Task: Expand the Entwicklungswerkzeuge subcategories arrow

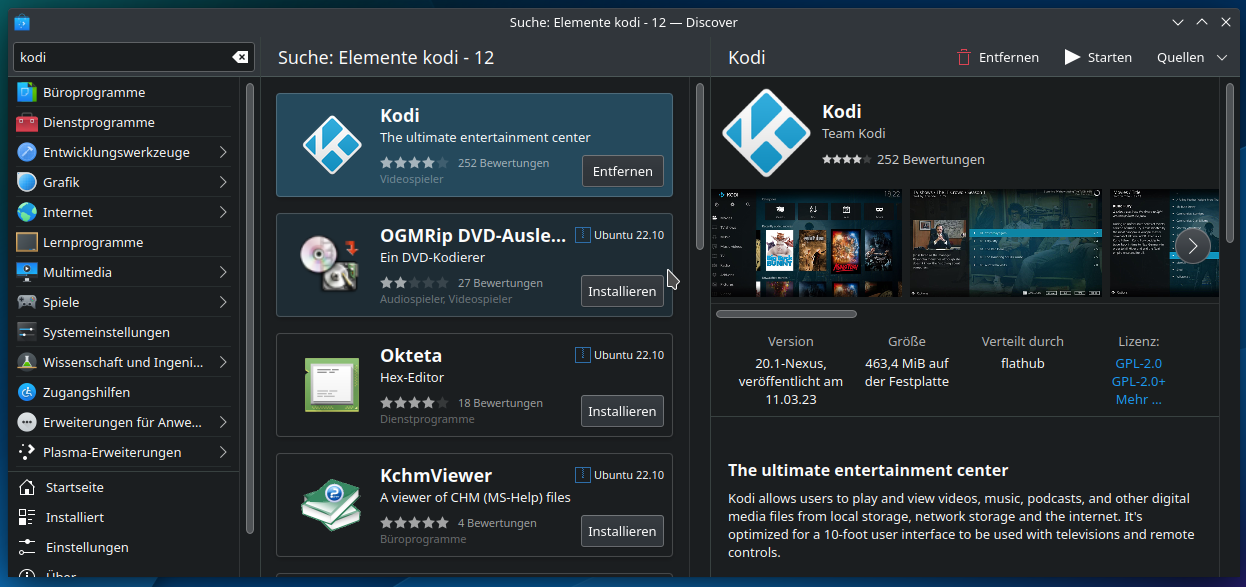Action: click(x=222, y=152)
